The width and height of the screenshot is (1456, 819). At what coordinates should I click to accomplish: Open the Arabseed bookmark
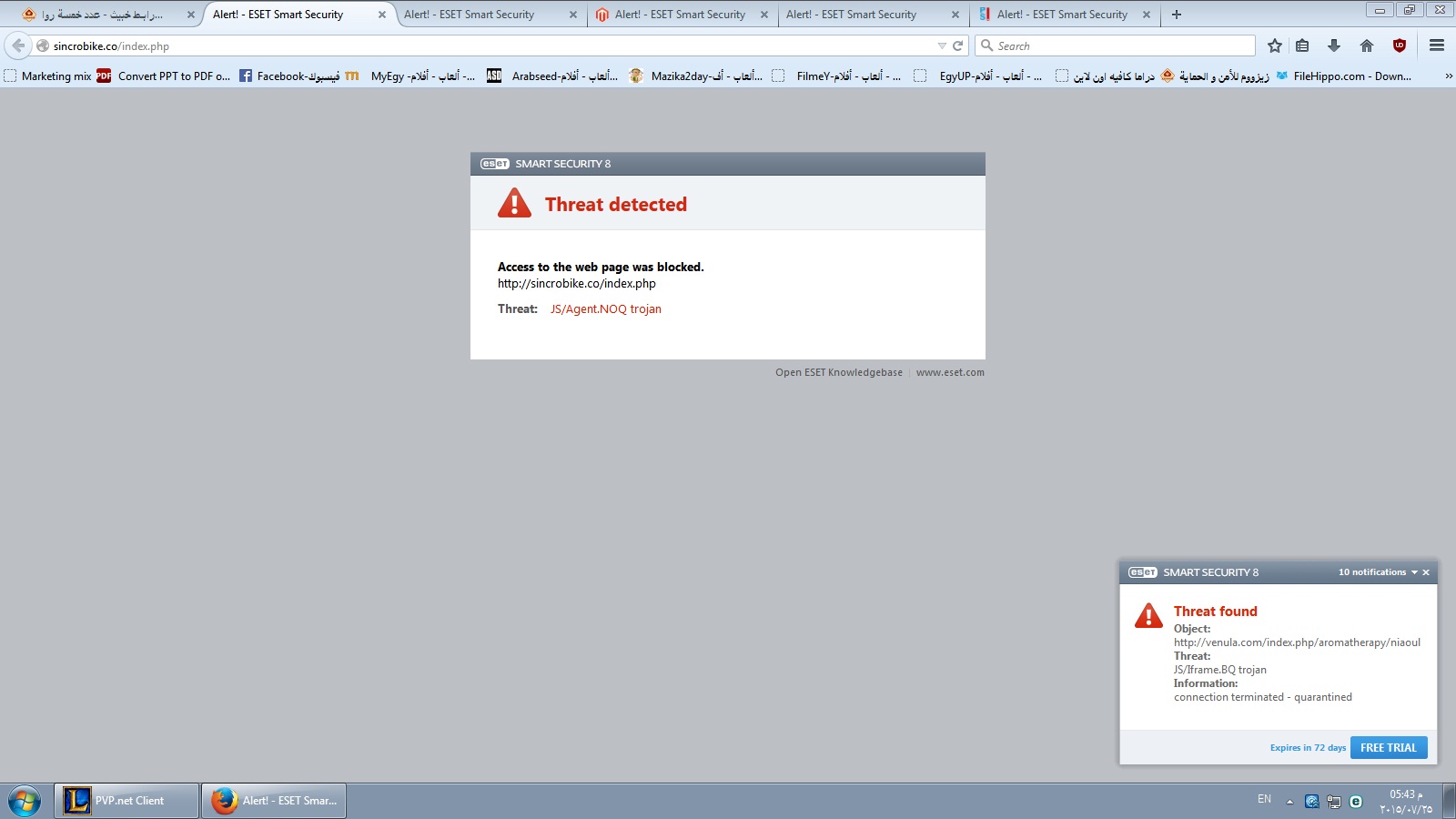[552, 76]
